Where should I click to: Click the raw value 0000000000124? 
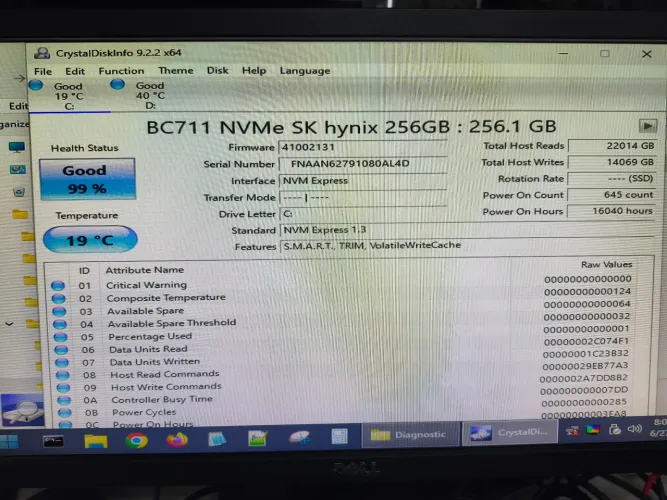pos(587,291)
